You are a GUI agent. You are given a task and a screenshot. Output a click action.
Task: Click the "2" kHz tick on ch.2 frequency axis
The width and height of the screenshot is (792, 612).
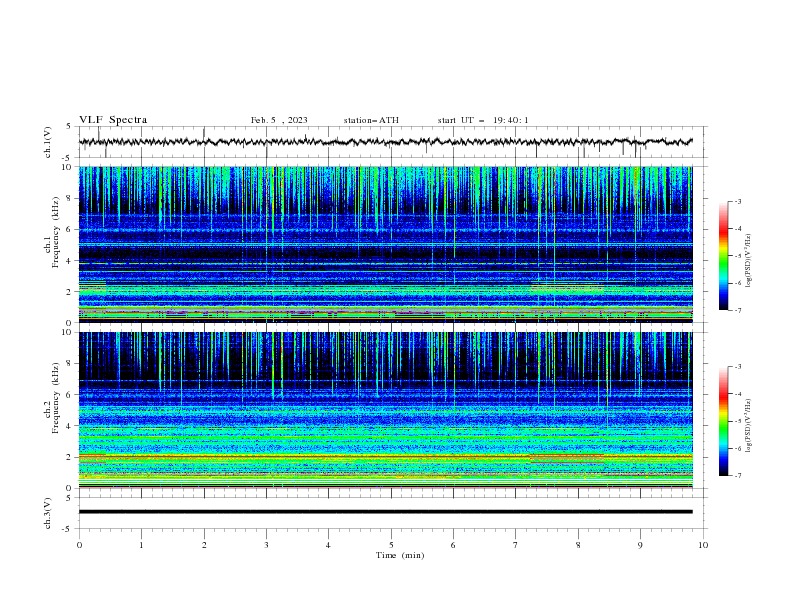point(70,457)
